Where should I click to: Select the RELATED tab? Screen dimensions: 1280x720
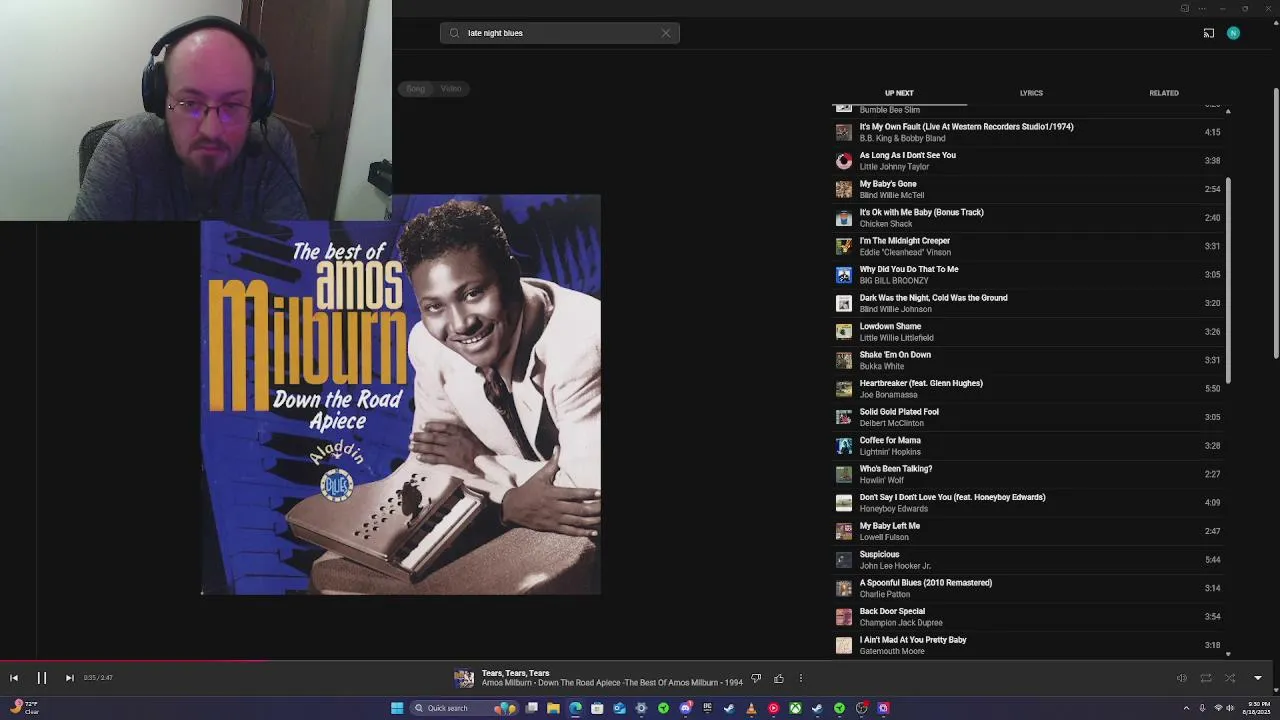coord(1164,93)
